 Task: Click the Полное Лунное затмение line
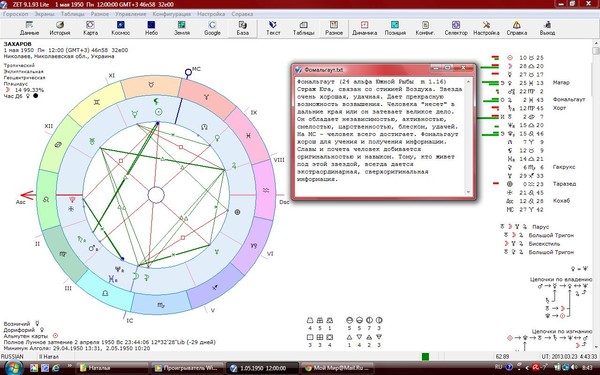pyautogui.click(x=109, y=342)
